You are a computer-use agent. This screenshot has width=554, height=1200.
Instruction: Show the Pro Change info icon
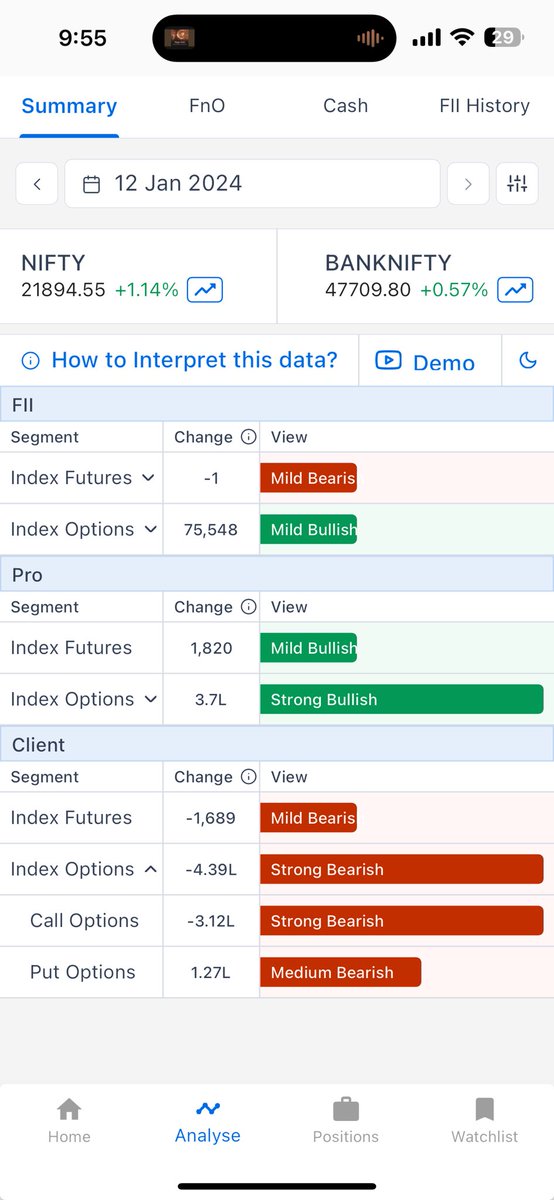(249, 607)
